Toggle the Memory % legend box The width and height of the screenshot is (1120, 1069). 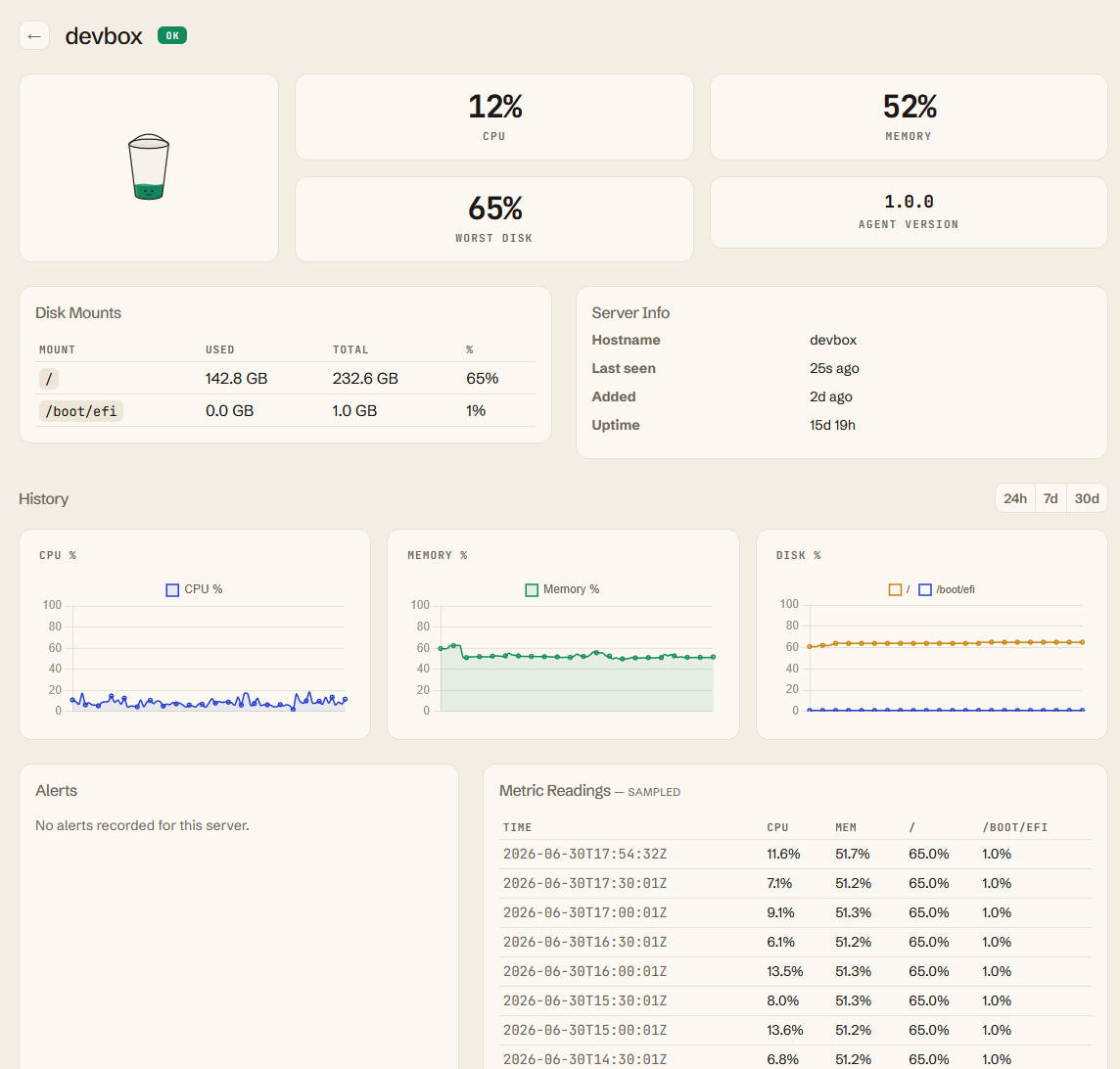(x=532, y=590)
